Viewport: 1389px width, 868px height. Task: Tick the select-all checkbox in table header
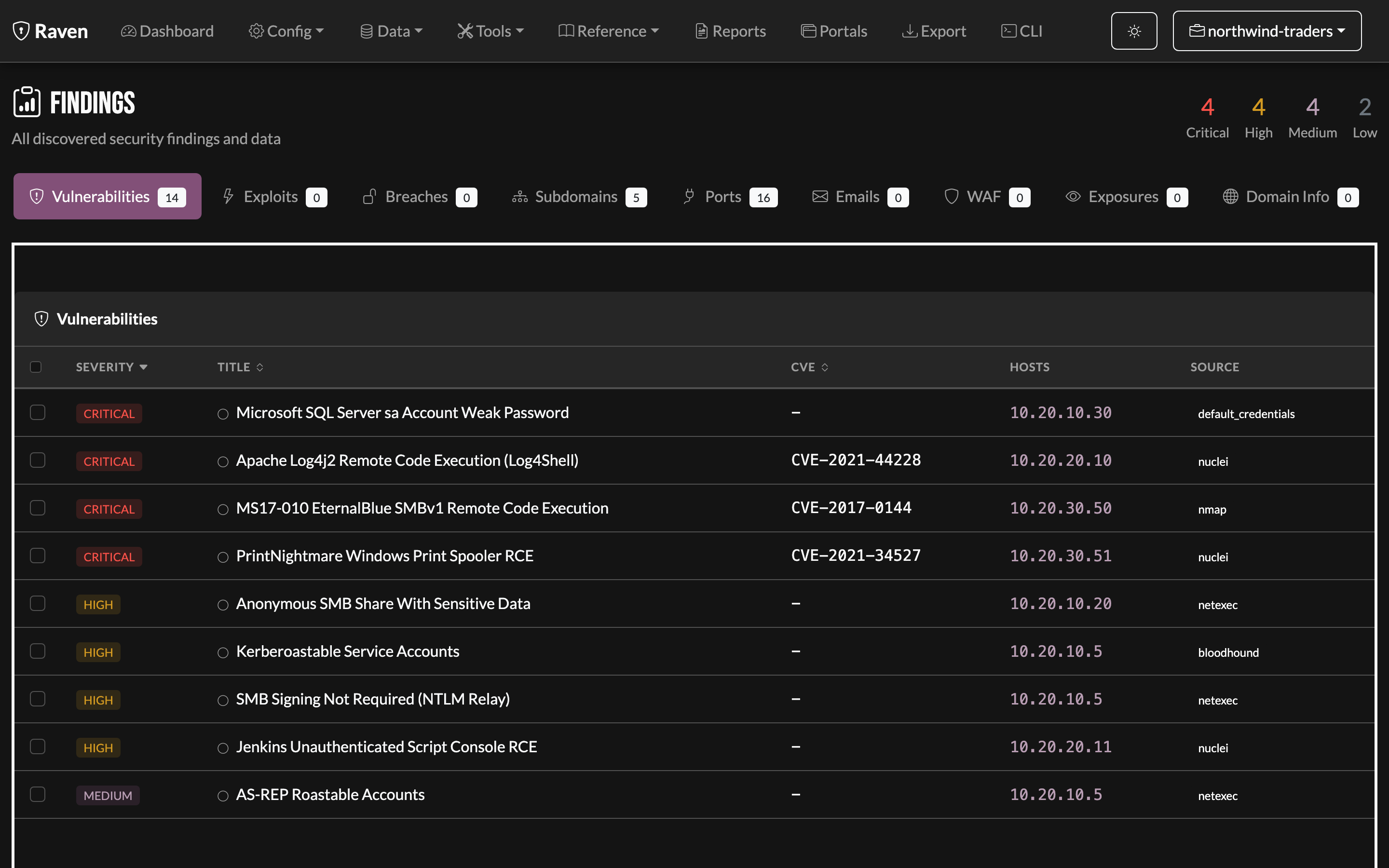coord(36,367)
